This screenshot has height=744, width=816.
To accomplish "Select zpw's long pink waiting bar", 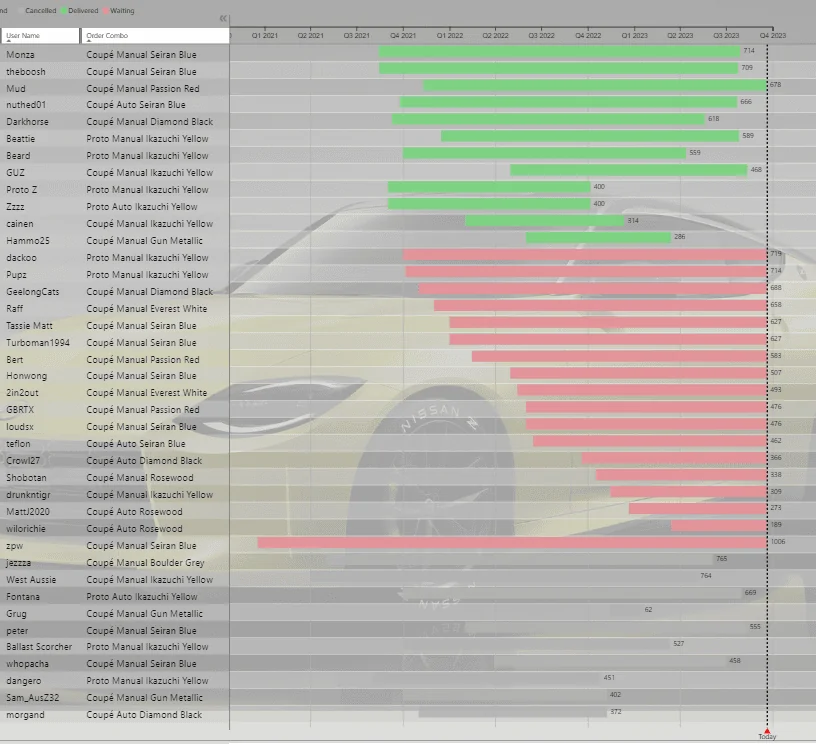I will click(x=512, y=543).
